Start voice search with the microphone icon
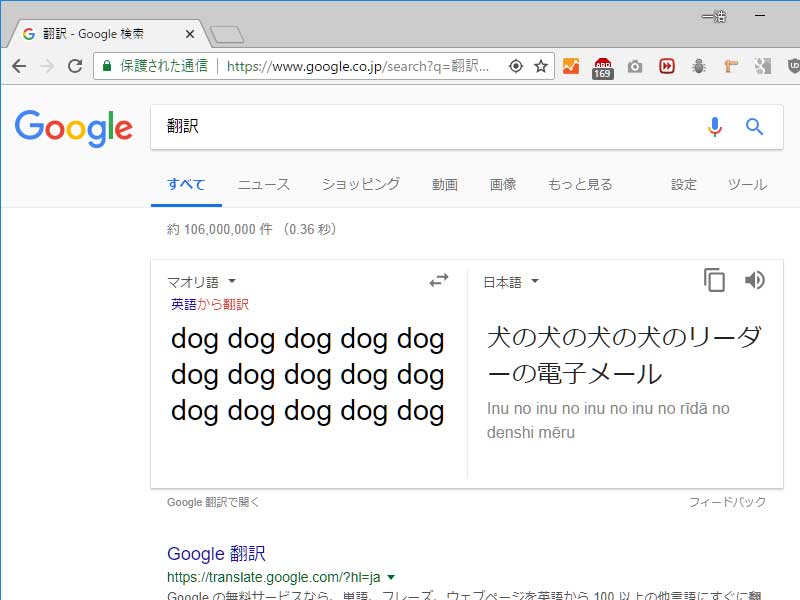Screen dimensions: 800x600 click(715, 127)
